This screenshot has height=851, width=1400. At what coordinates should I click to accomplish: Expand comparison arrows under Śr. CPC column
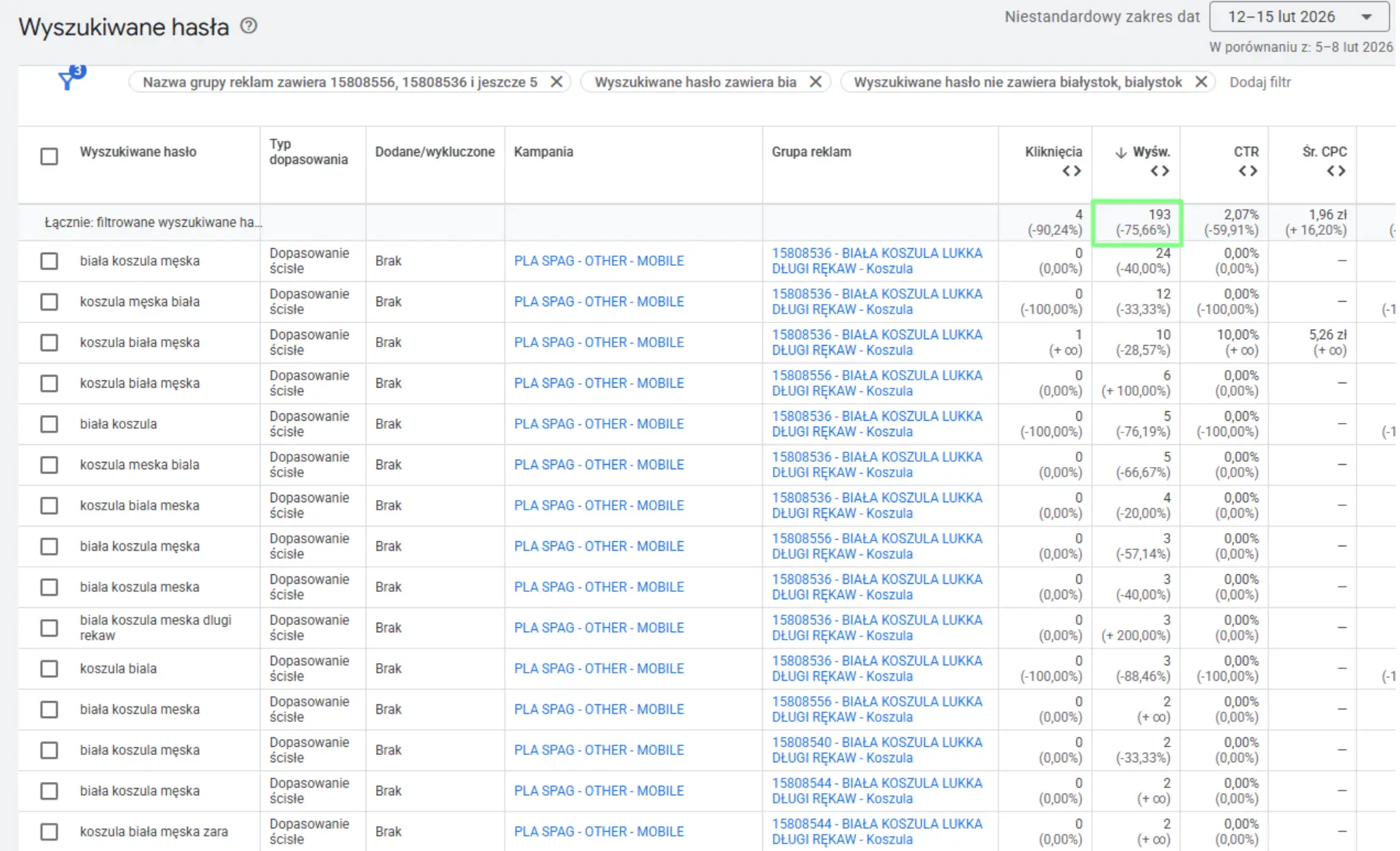pos(1336,171)
